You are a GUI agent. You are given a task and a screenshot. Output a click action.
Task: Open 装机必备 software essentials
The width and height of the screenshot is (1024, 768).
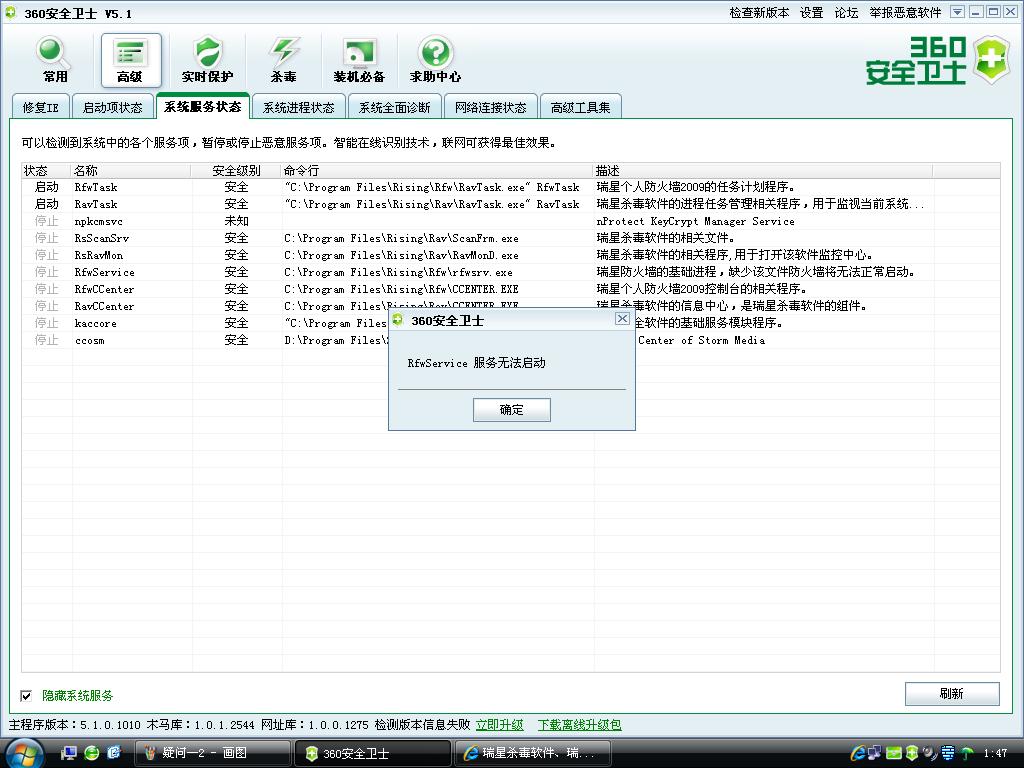[359, 60]
